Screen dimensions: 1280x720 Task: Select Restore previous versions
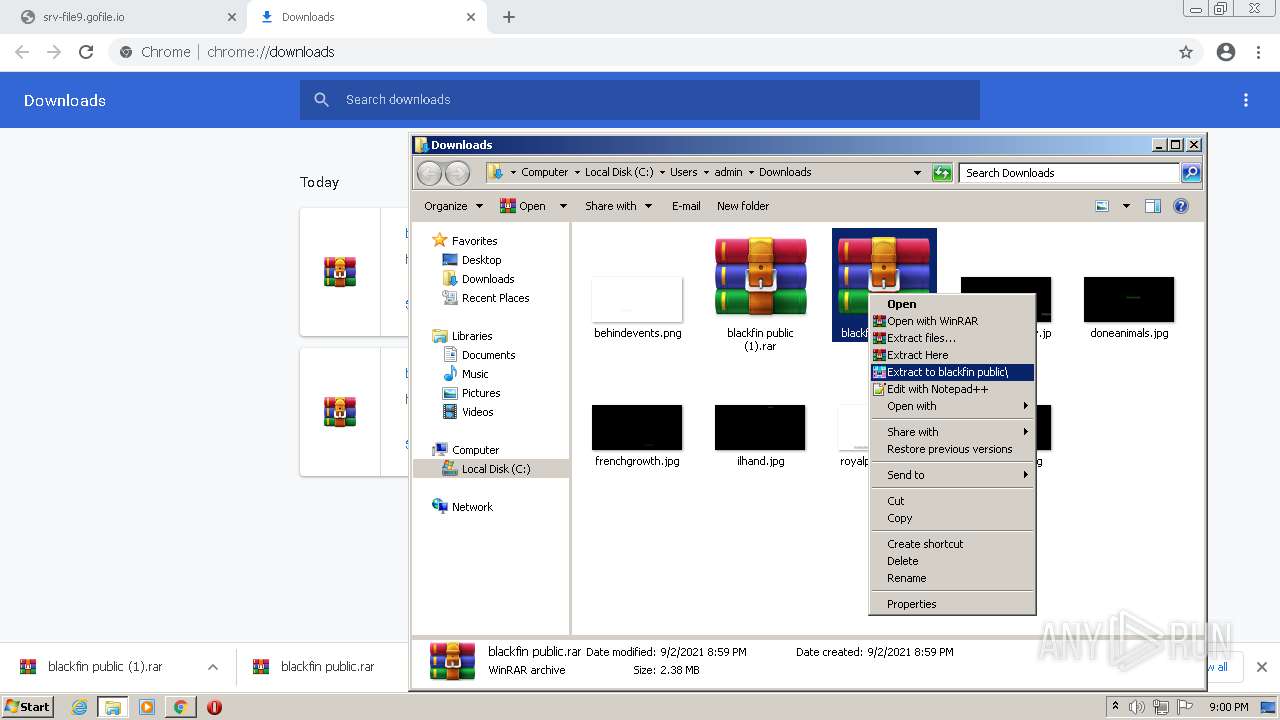[952, 449]
